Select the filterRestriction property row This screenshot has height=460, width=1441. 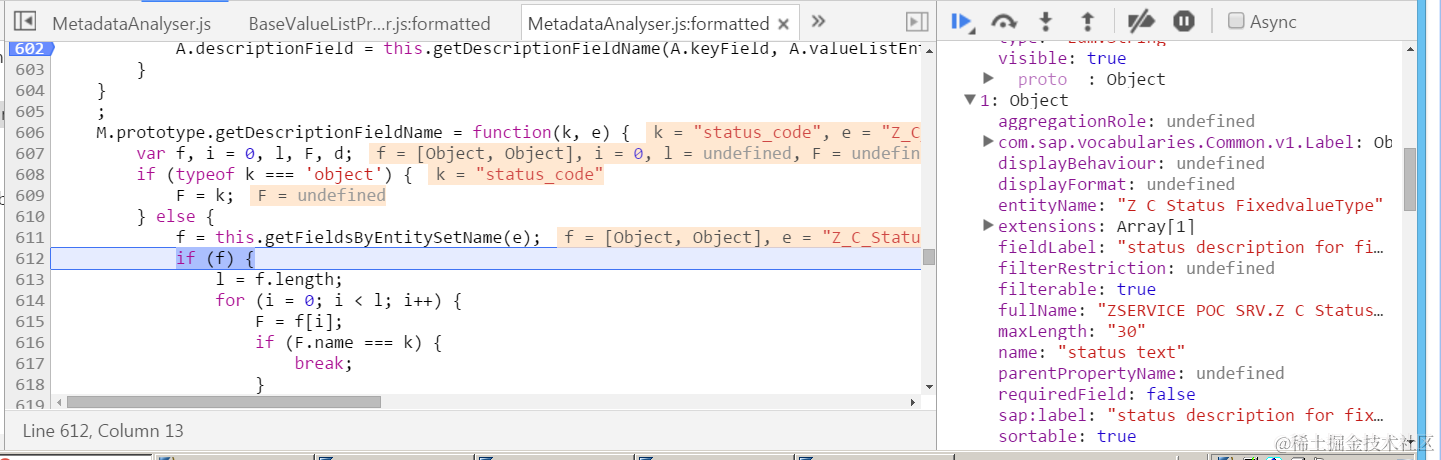tap(1136, 268)
